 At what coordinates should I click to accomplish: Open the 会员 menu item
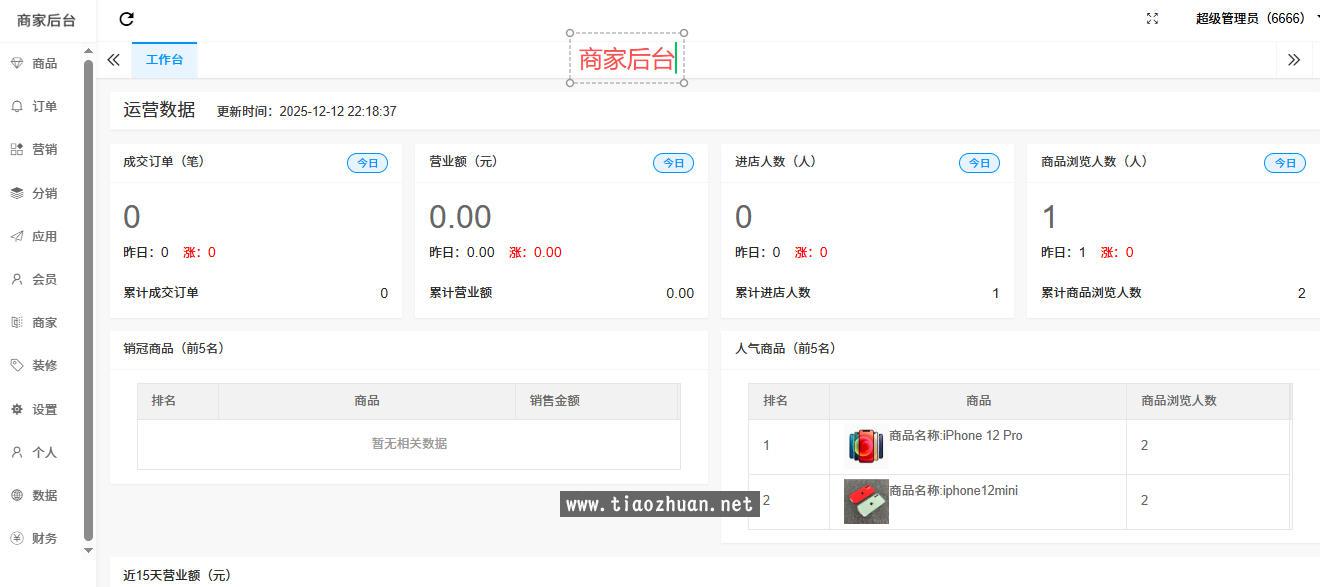44,280
